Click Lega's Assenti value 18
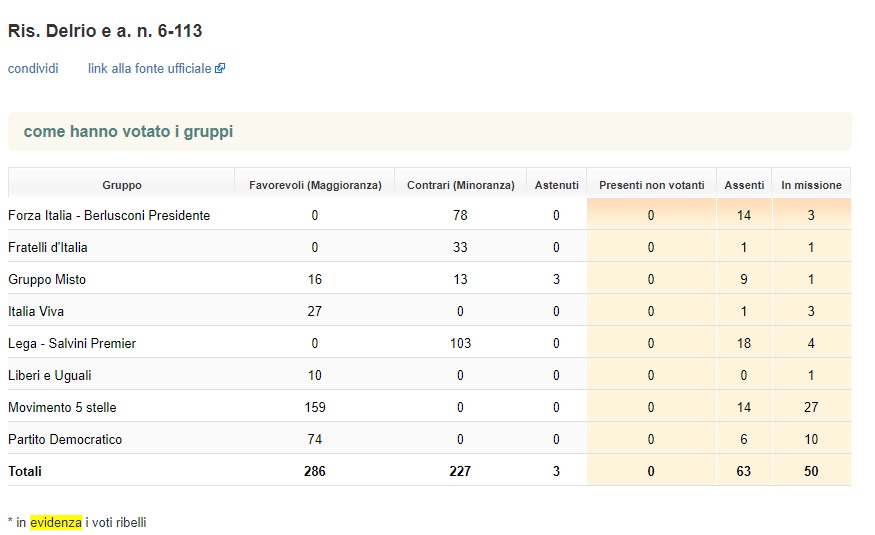Viewport: 875px width, 535px height. click(x=744, y=344)
